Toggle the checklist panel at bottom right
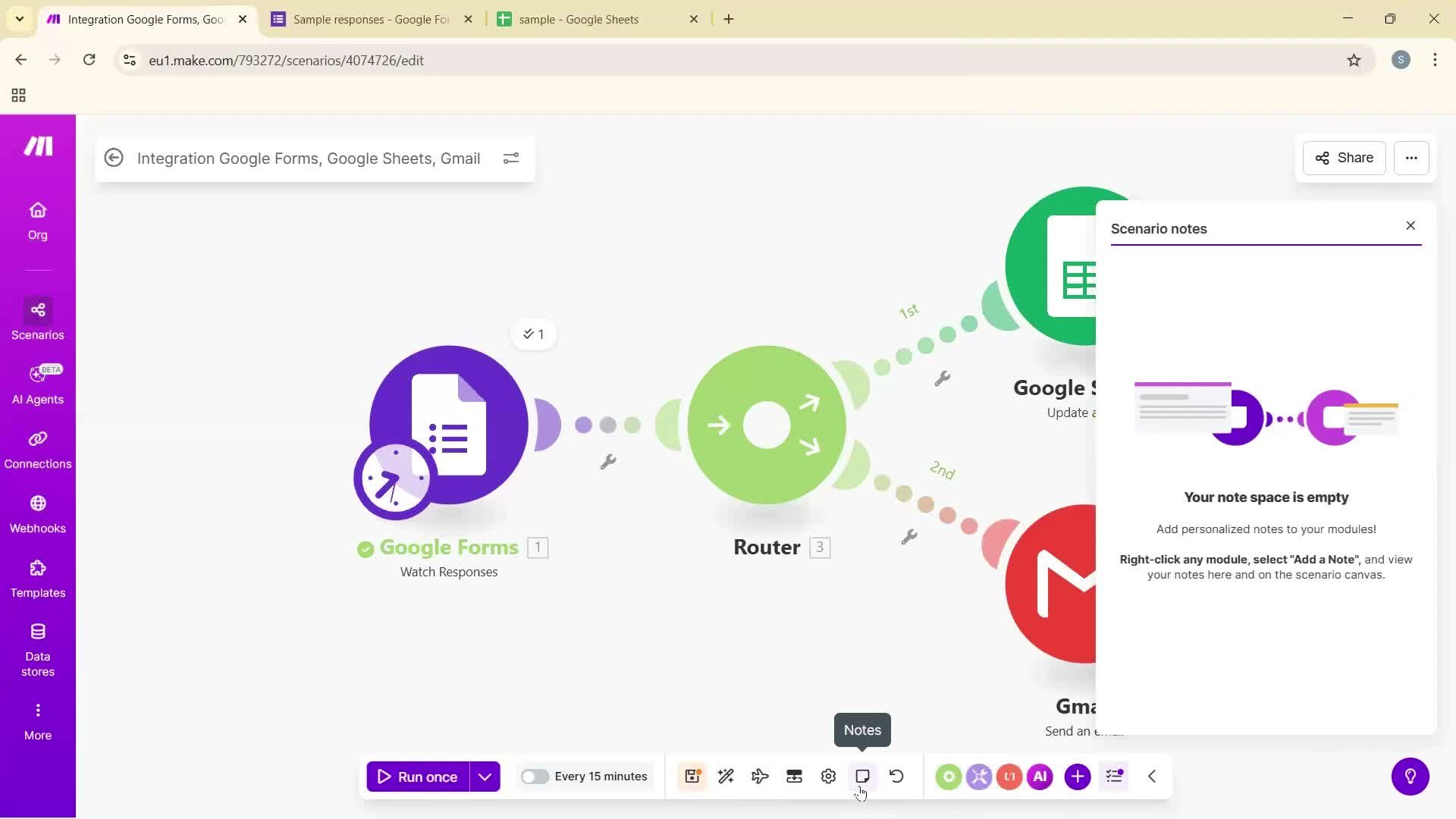This screenshot has height=819, width=1456. pos(1114,776)
